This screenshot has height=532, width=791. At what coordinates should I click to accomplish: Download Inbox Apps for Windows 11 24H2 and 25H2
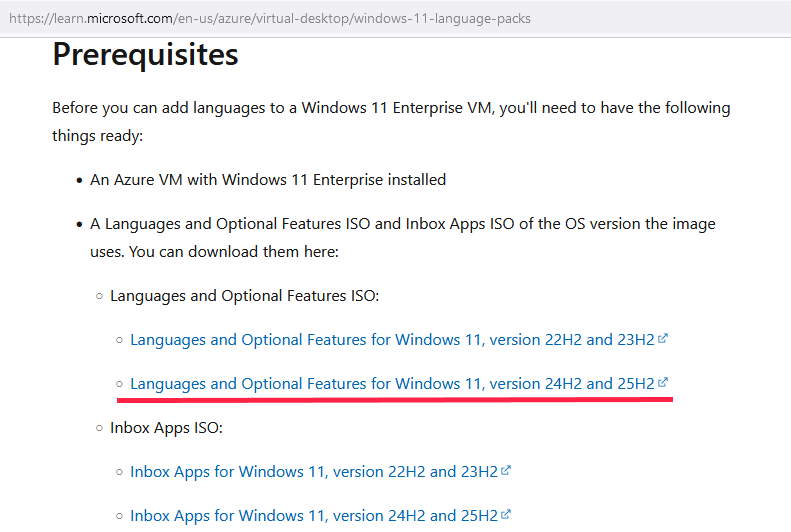coord(314,515)
